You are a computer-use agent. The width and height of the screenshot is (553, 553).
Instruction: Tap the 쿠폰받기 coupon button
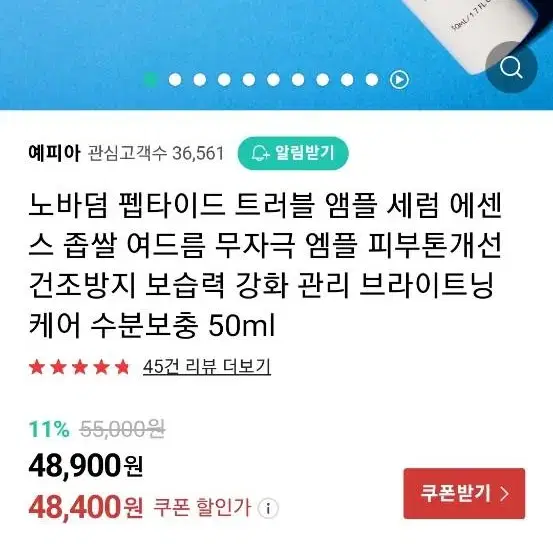point(464,493)
